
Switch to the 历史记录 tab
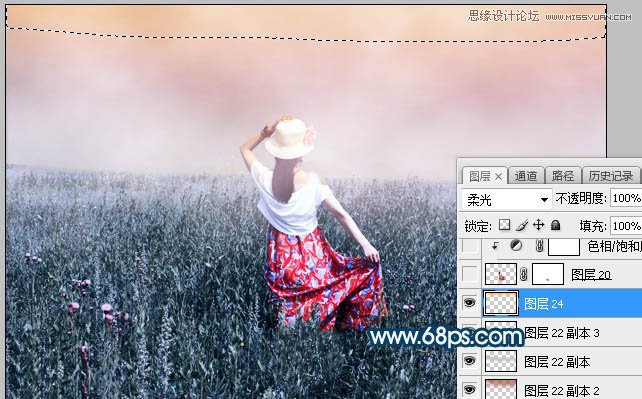(610, 176)
